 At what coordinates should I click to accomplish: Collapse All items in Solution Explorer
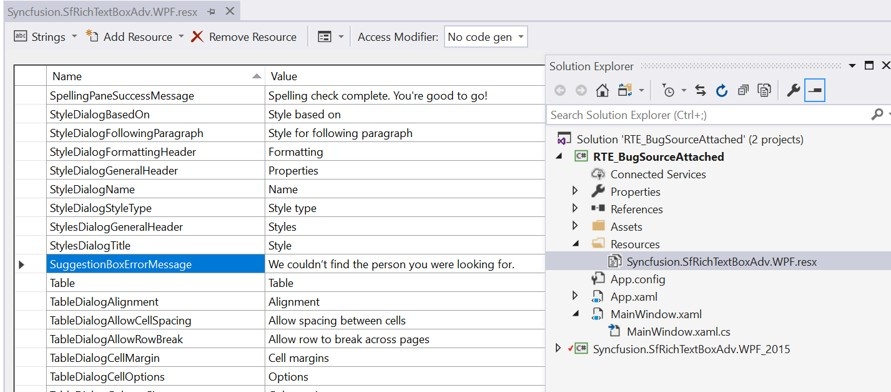(x=743, y=90)
